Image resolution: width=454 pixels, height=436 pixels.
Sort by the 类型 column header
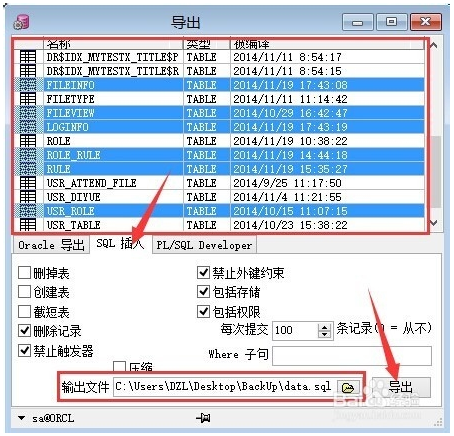coord(207,44)
